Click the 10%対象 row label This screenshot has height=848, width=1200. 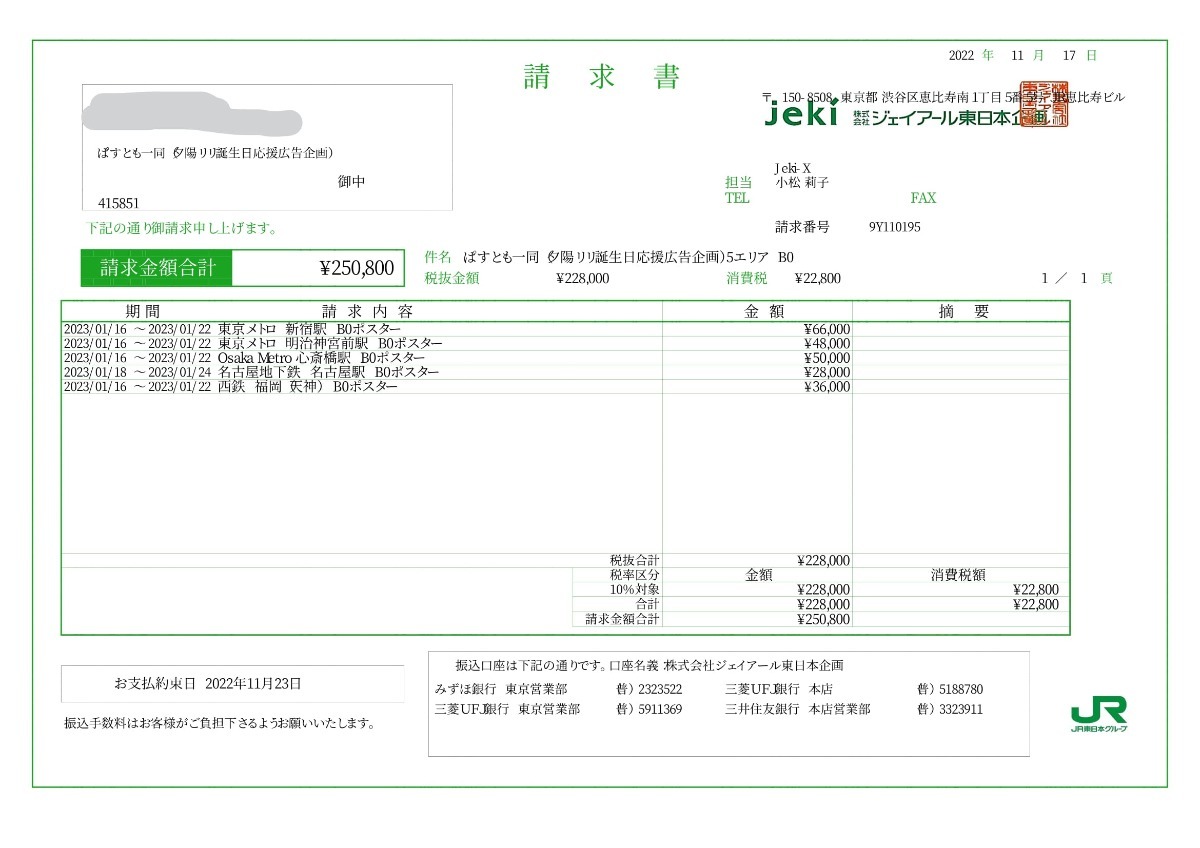[x=634, y=590]
